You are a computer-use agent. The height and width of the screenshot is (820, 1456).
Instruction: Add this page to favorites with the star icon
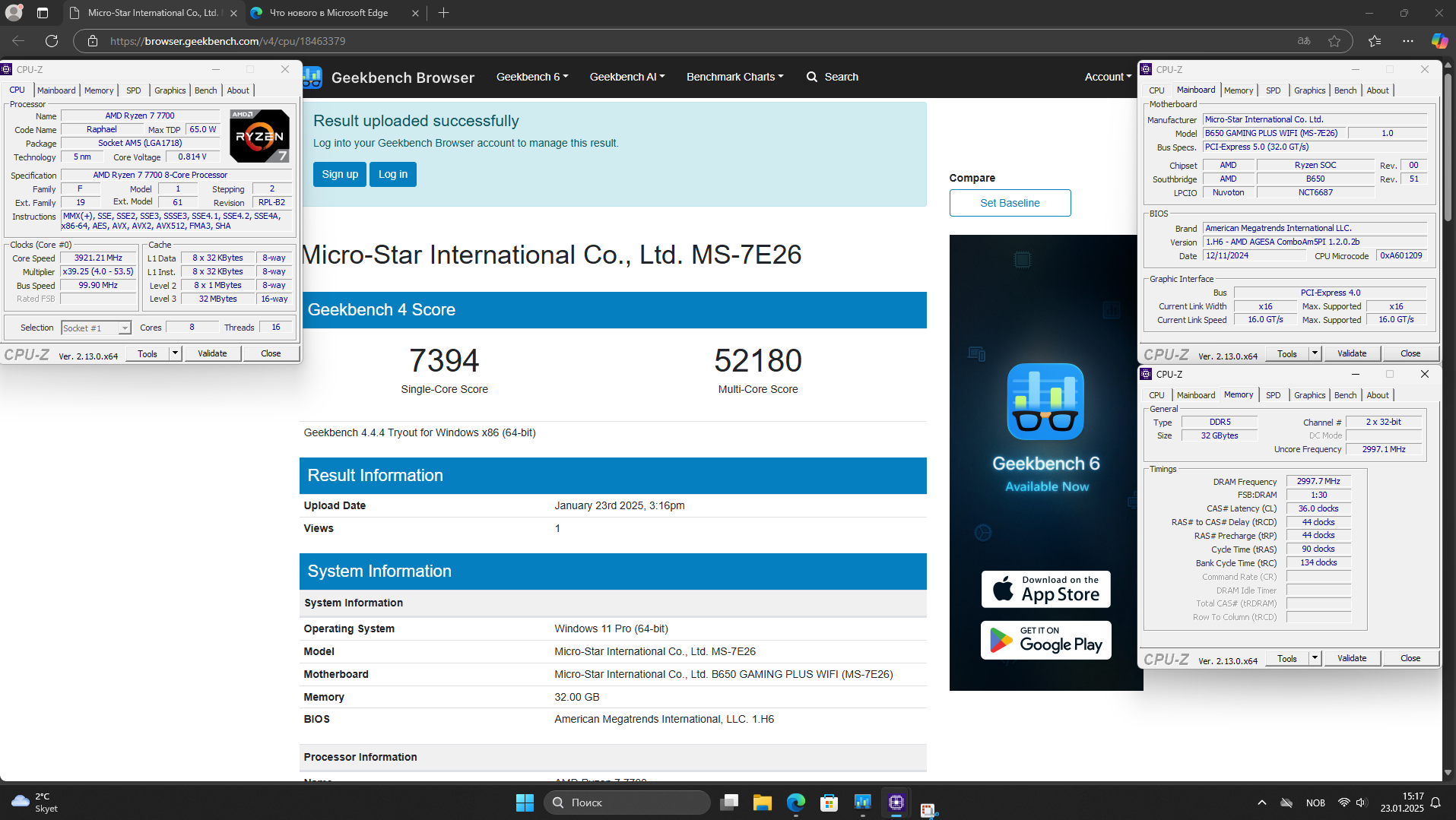(1334, 41)
